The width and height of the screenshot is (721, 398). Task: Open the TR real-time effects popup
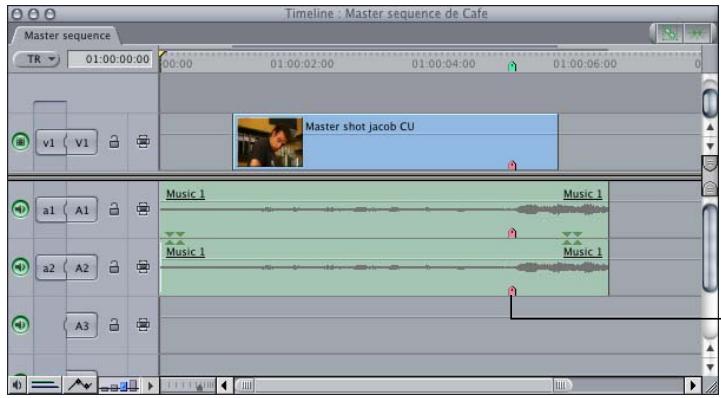[x=36, y=59]
